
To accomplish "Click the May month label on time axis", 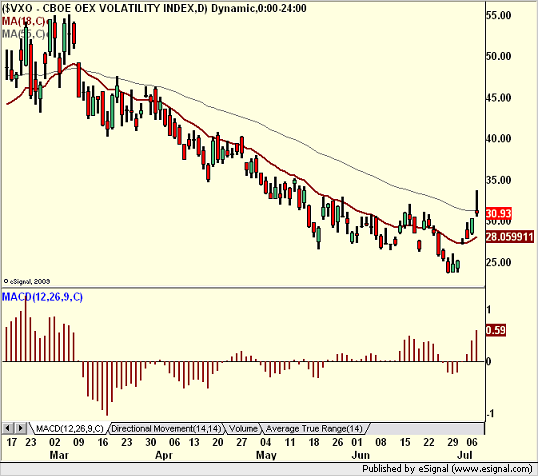I will pyautogui.click(x=266, y=455).
